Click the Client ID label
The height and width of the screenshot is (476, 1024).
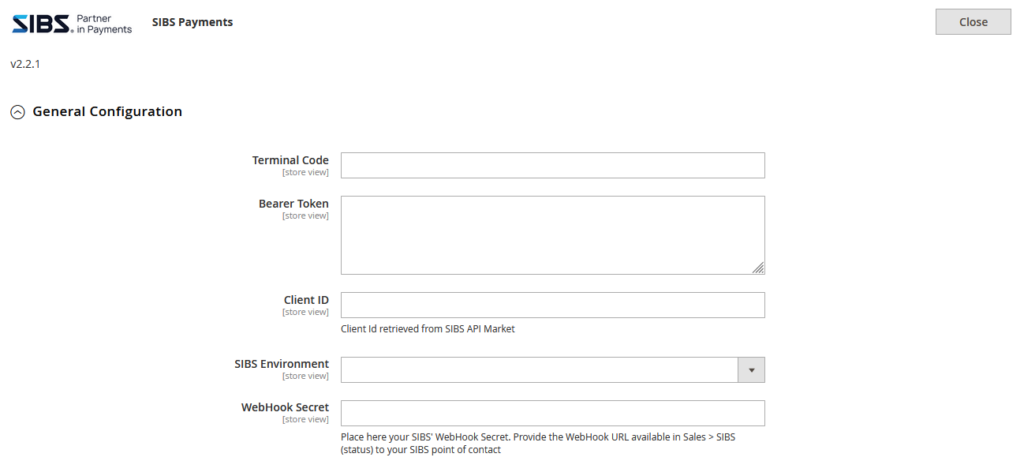(306, 299)
